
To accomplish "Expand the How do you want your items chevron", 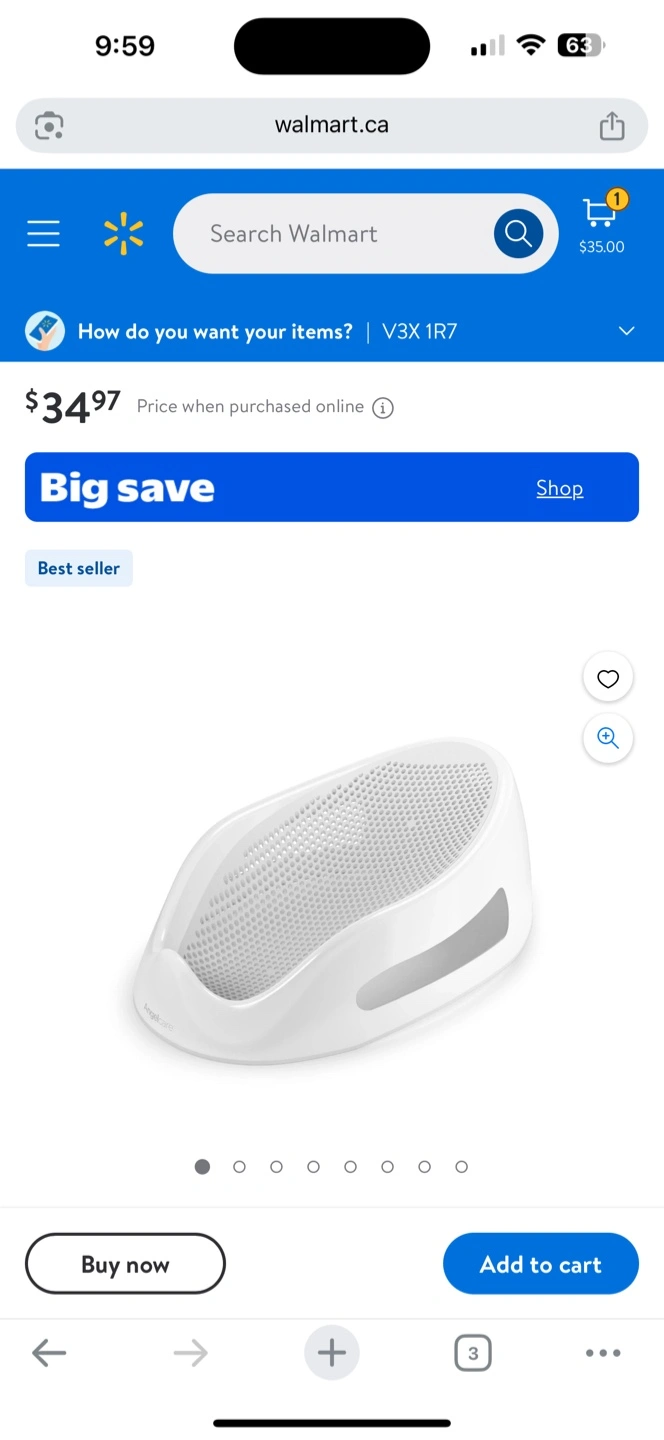I will pyautogui.click(x=627, y=331).
